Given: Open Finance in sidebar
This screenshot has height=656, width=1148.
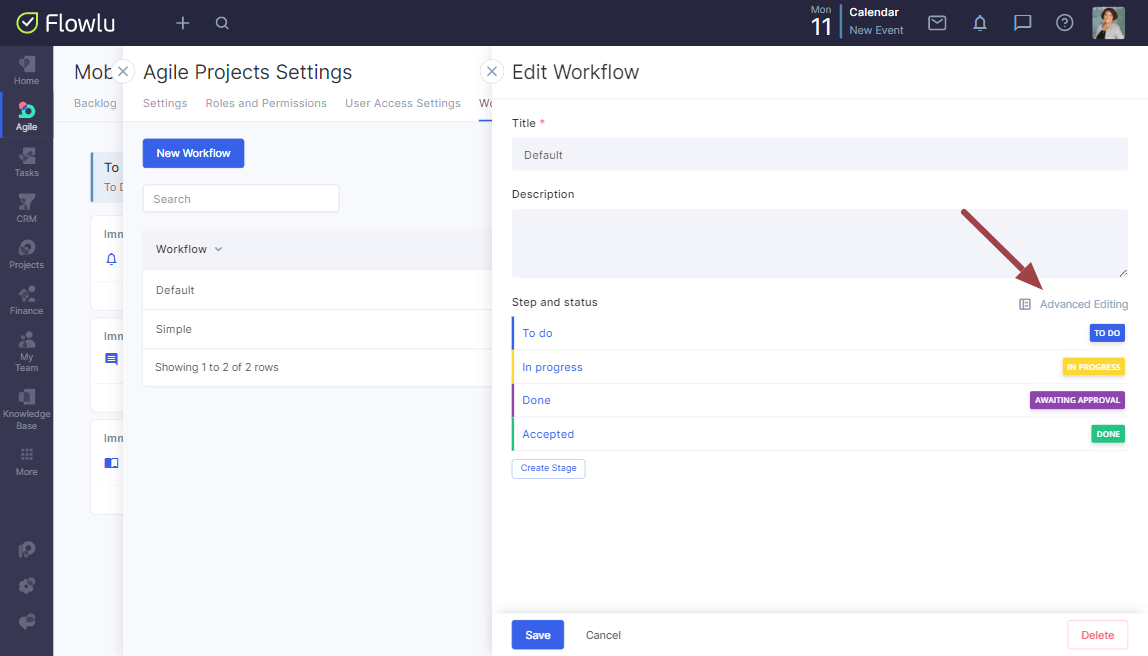Looking at the screenshot, I should (26, 300).
